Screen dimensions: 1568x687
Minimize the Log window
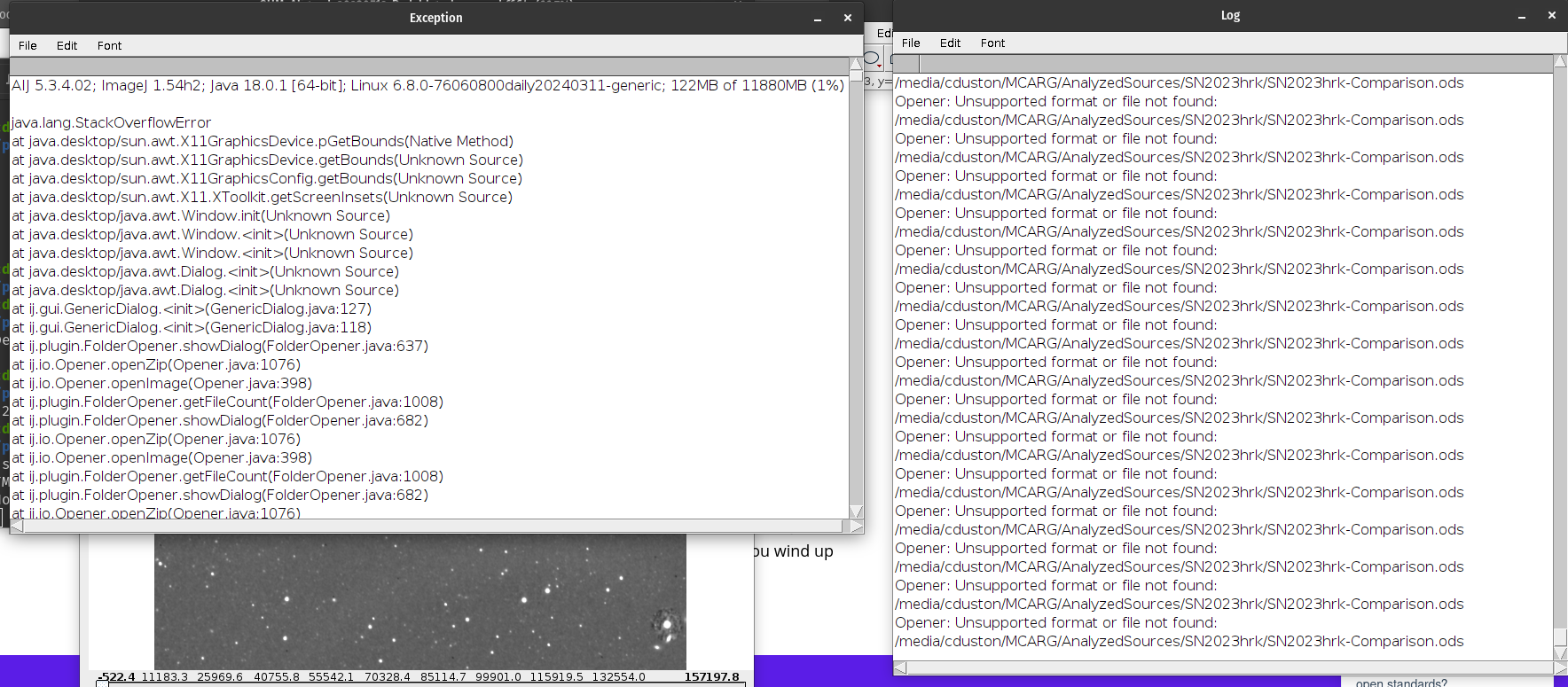[1522, 15]
